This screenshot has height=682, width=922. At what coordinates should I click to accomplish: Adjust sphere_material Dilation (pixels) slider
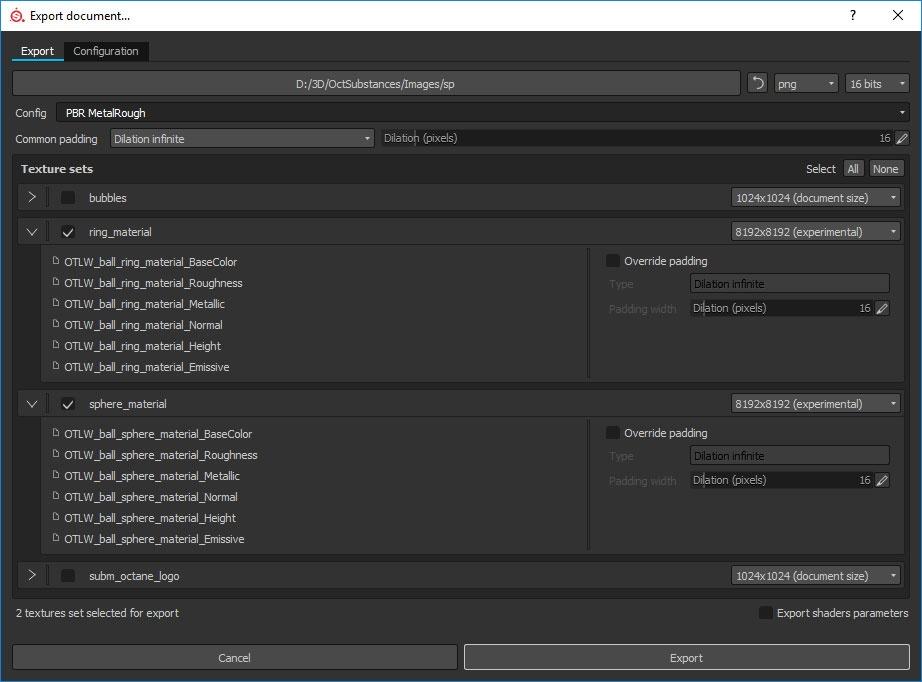(781, 480)
